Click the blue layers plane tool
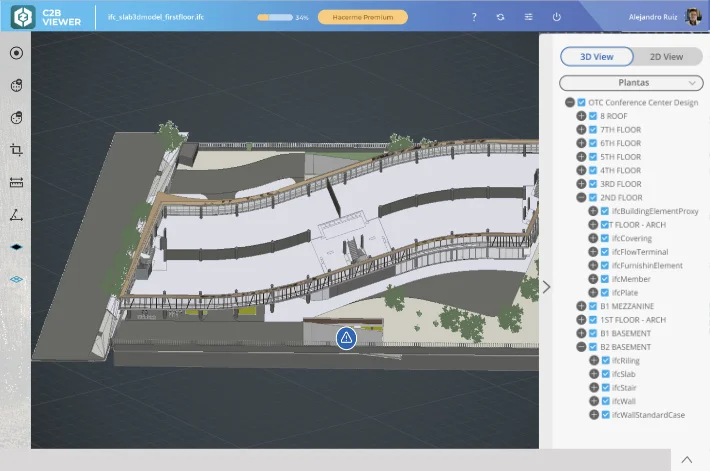Image resolution: width=710 pixels, height=471 pixels. [x=16, y=279]
